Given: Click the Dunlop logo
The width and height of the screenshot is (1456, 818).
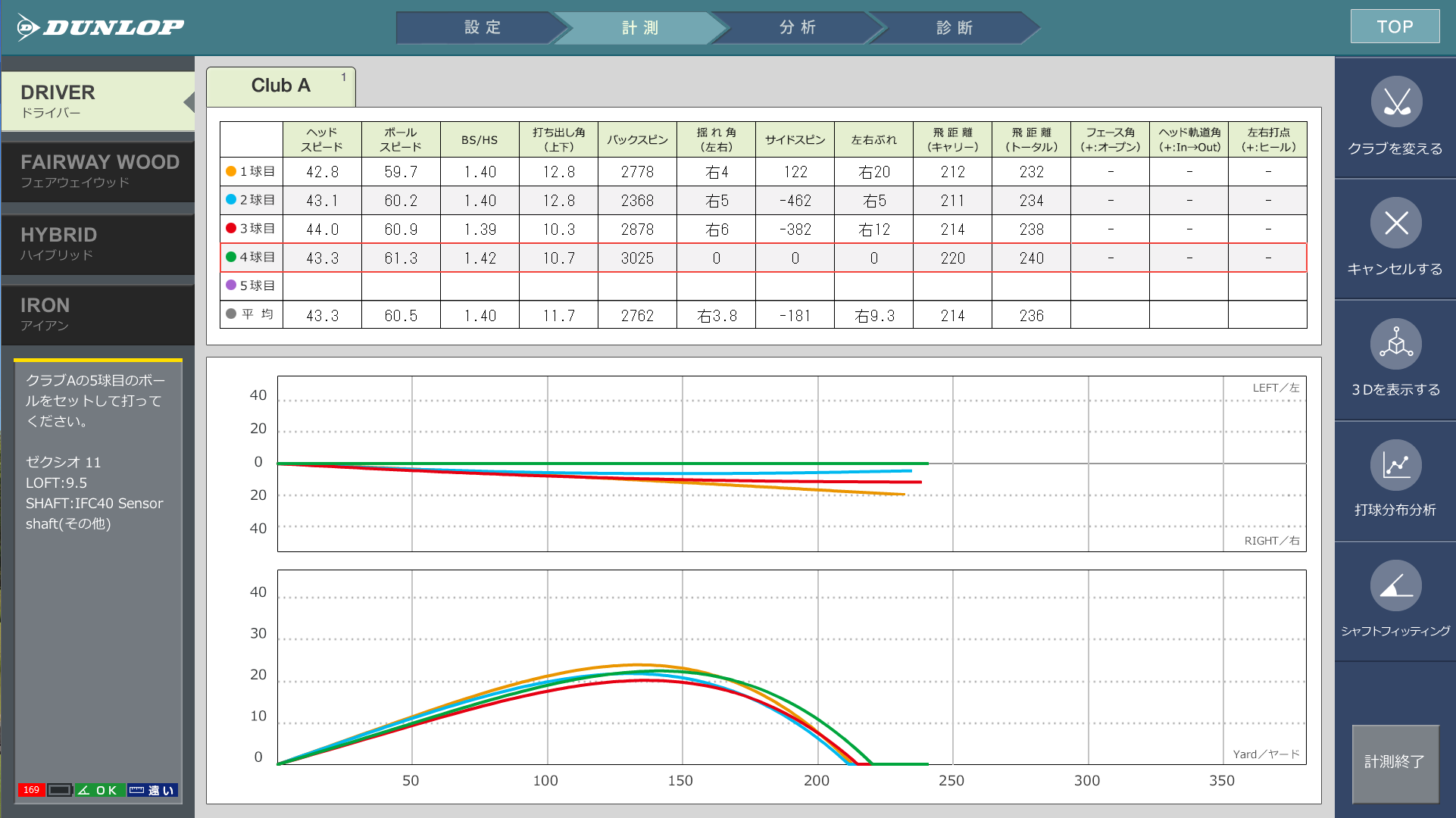Looking at the screenshot, I should pyautogui.click(x=100, y=27).
